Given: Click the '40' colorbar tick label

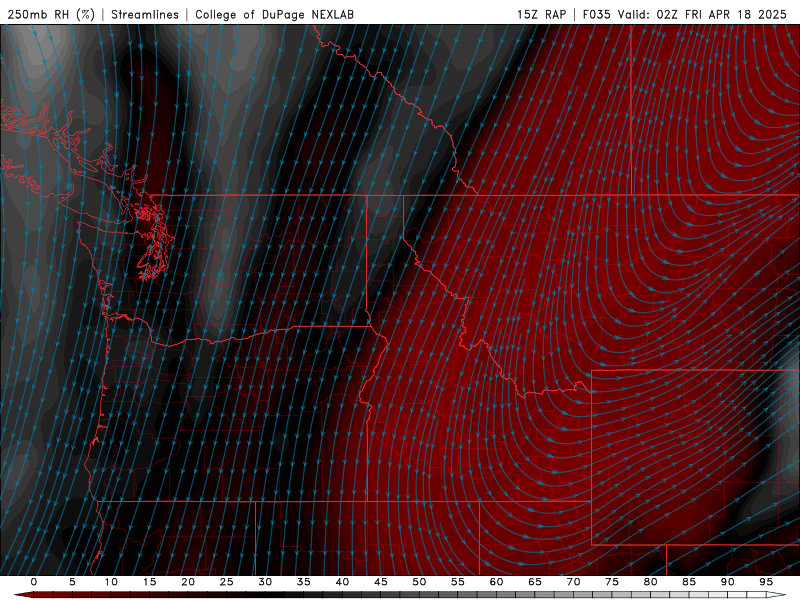Looking at the screenshot, I should [342, 582].
